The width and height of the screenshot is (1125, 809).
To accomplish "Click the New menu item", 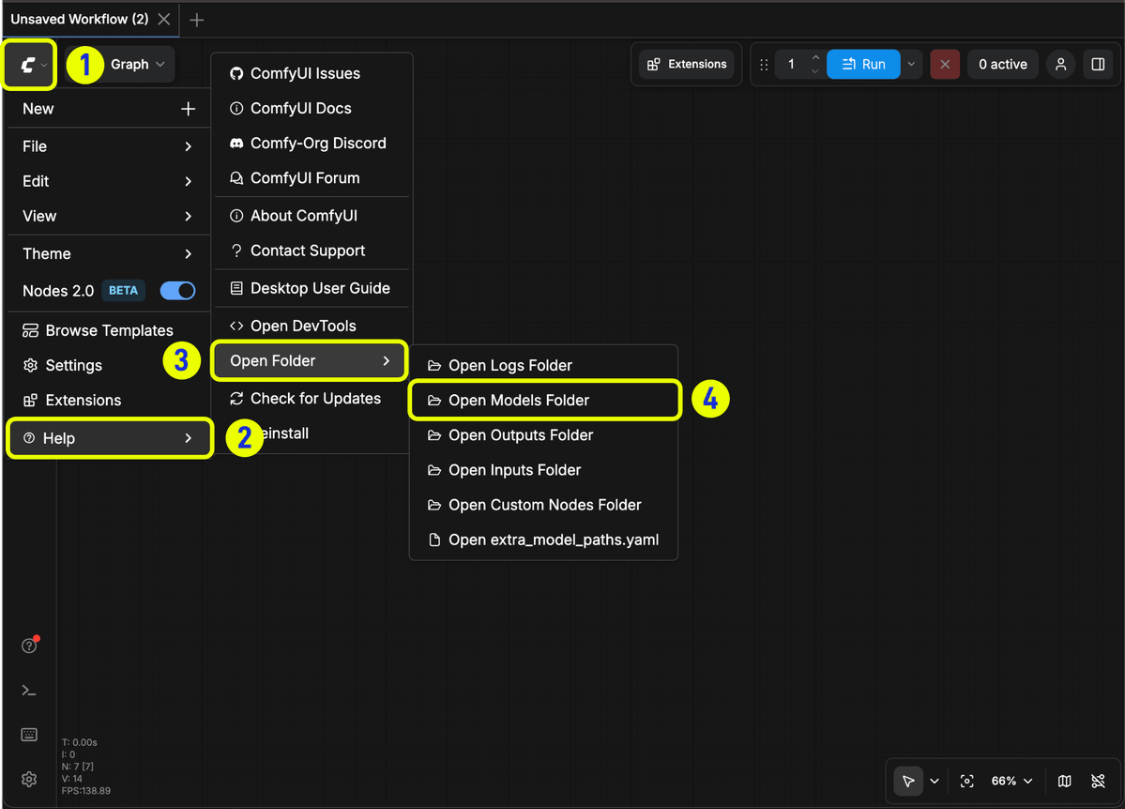I will [108, 109].
